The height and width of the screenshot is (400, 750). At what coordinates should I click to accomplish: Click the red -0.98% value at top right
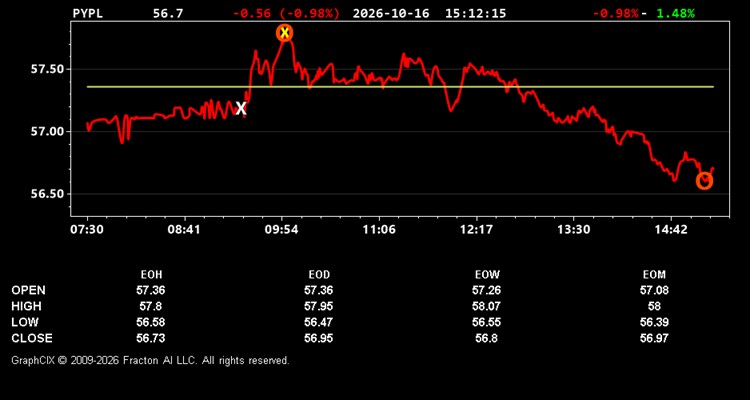(616, 13)
